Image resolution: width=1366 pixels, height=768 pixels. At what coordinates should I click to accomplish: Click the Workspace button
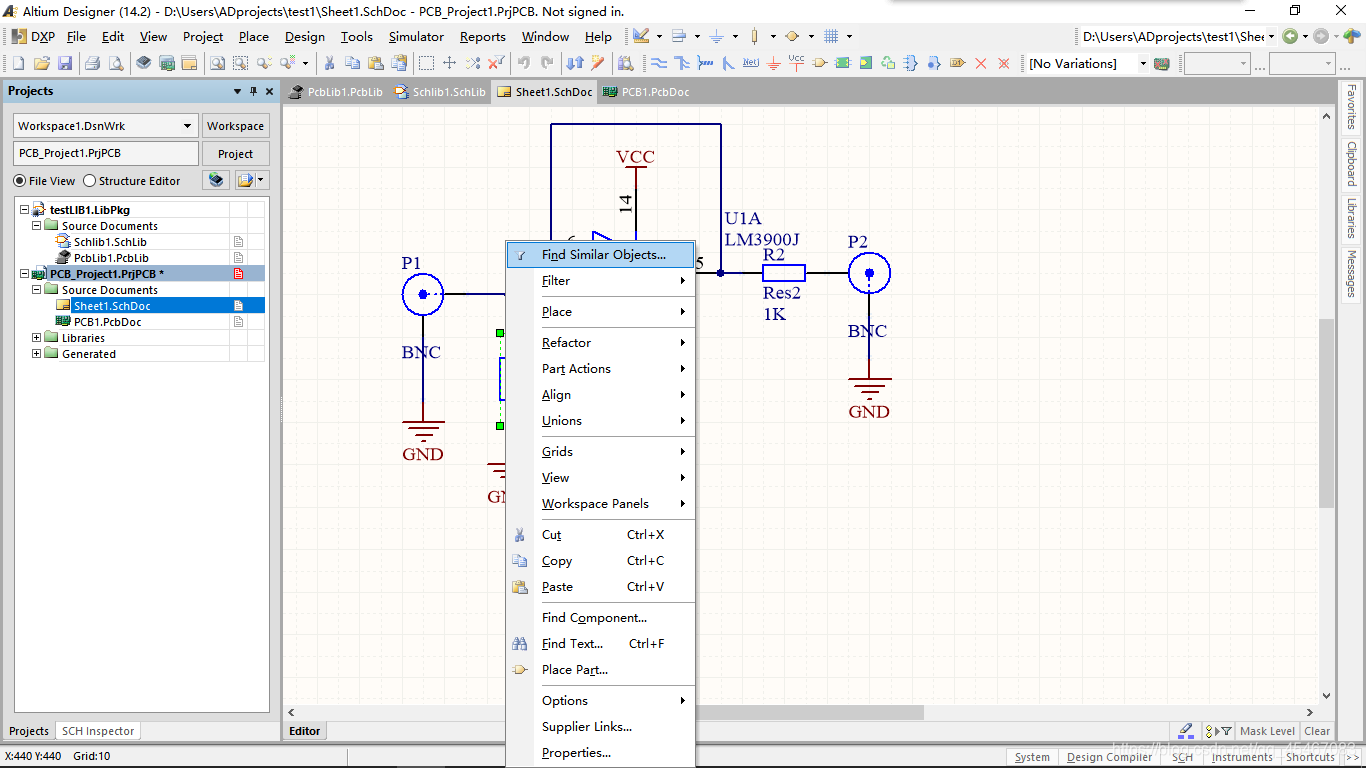coord(236,126)
